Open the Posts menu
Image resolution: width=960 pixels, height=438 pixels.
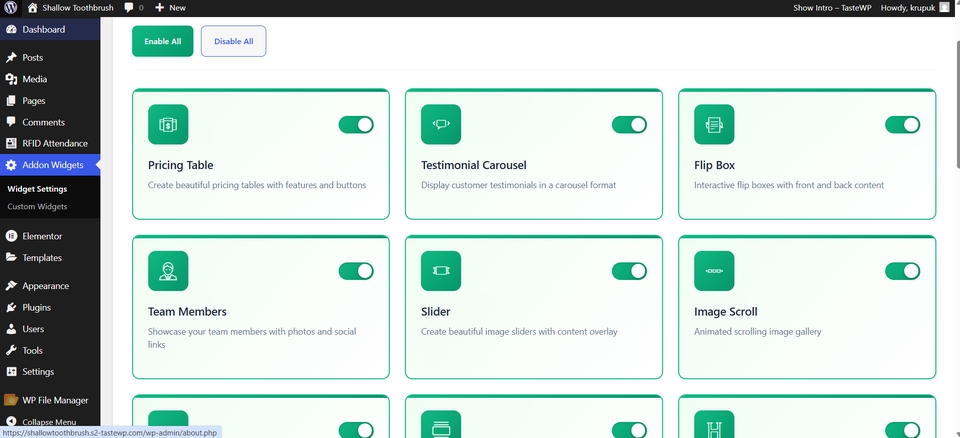50,58
